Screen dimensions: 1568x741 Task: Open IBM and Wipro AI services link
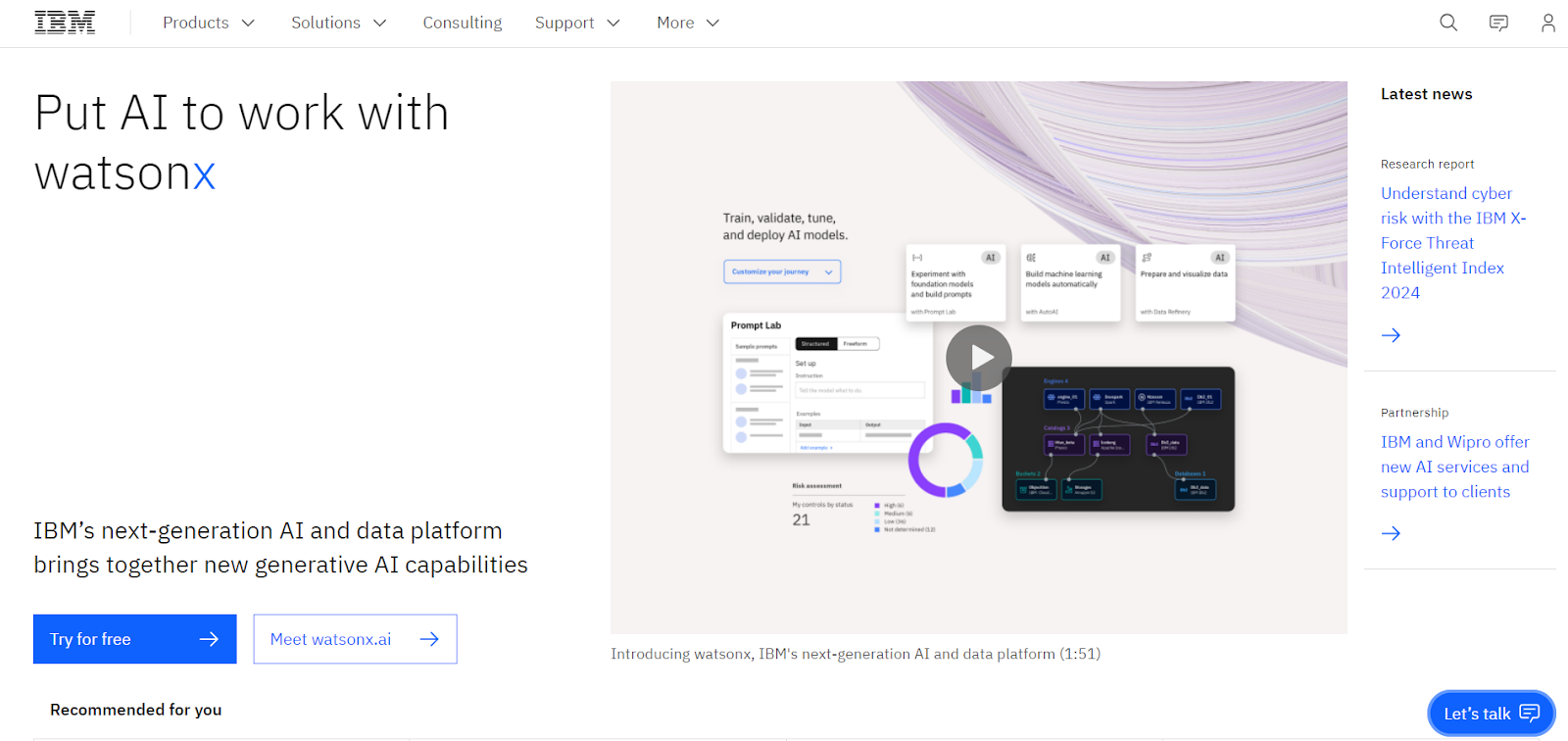[1455, 467]
